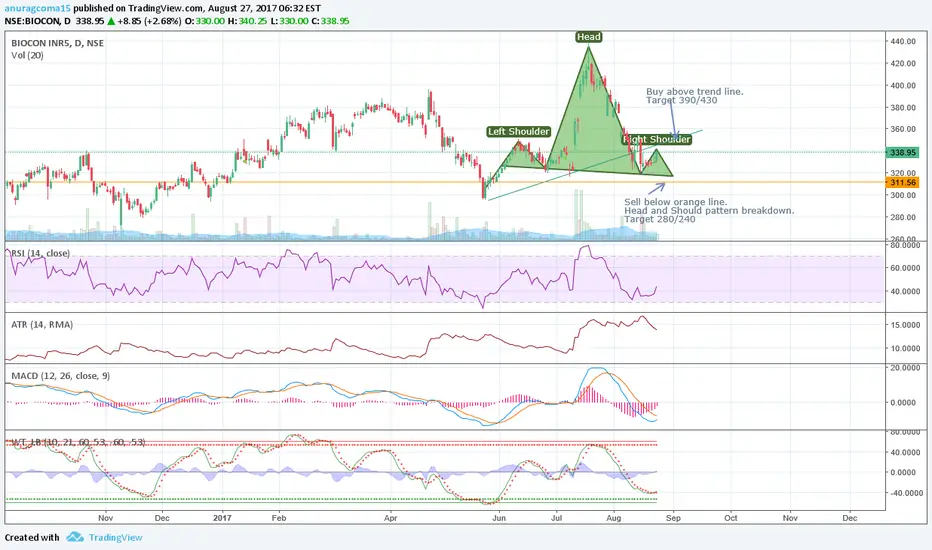Click the opening price O:330.00 value
This screenshot has width=932, height=550.
tap(205, 21)
